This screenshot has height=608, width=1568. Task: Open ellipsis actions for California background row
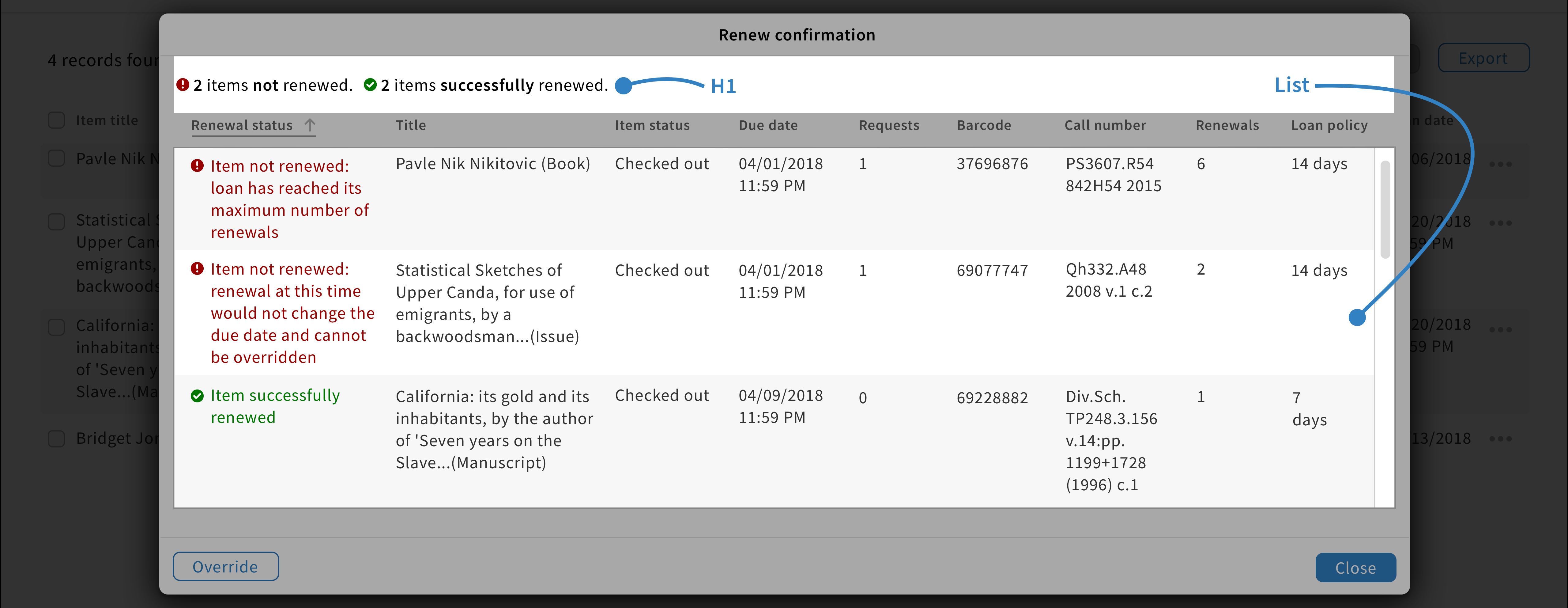click(1500, 329)
